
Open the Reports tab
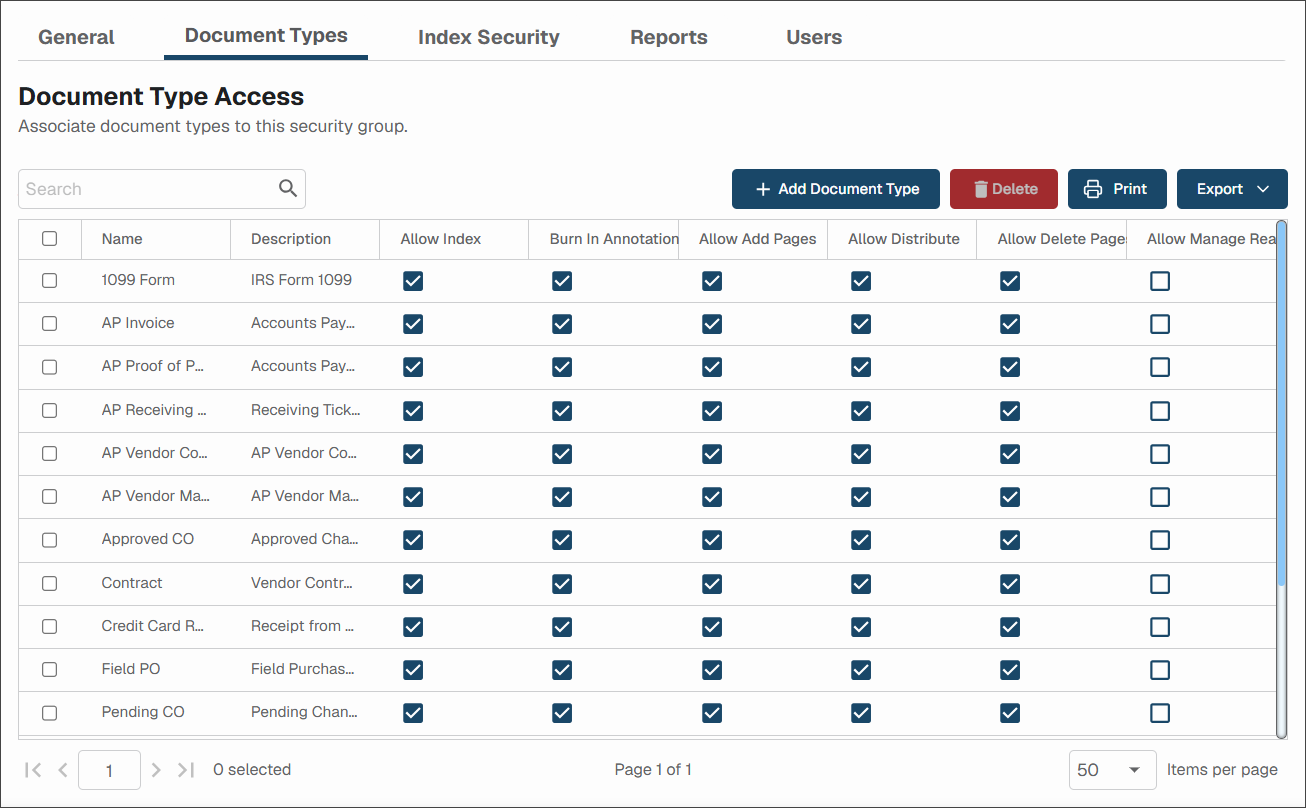(x=669, y=37)
